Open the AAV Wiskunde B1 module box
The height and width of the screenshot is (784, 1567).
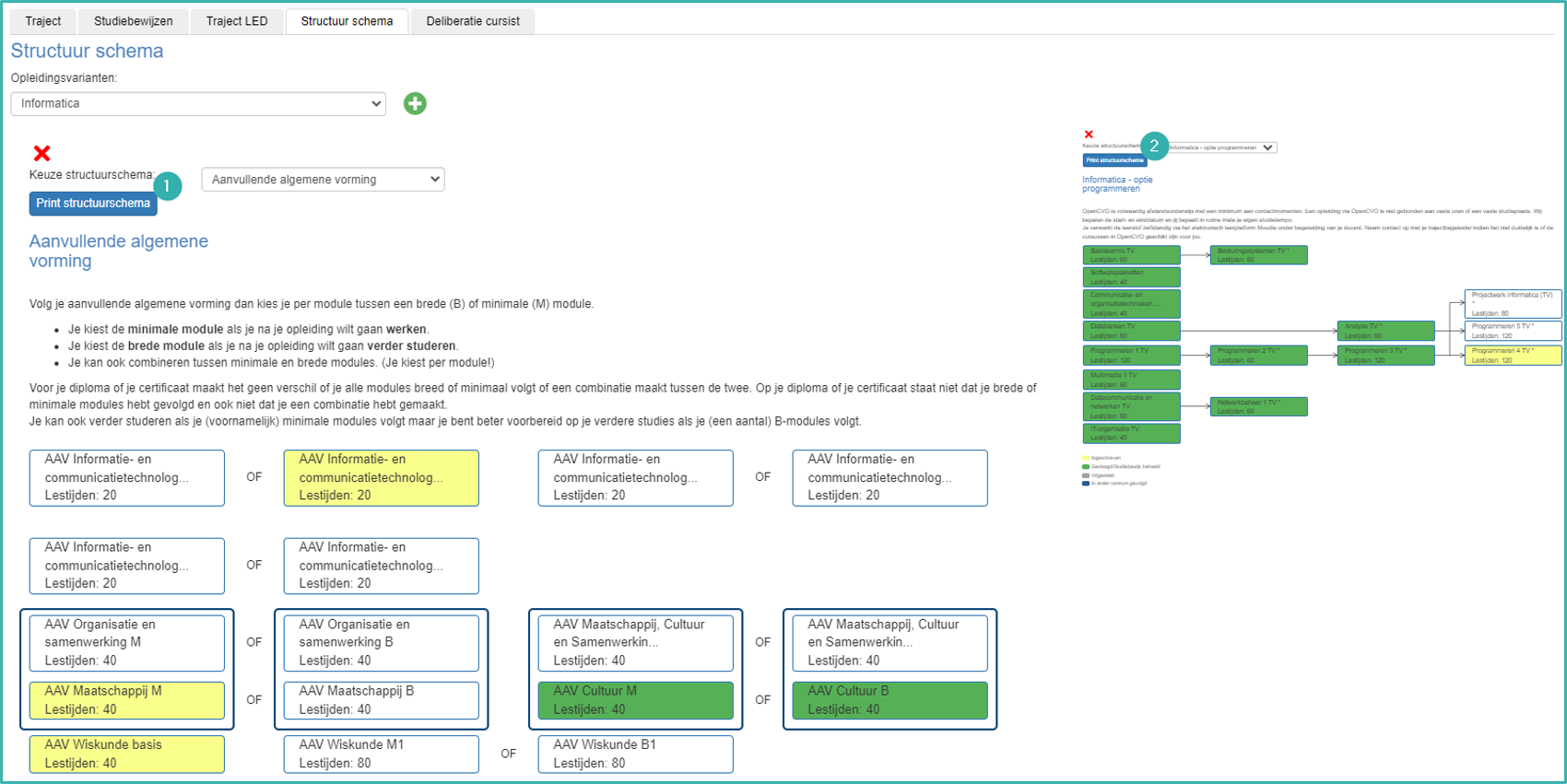pyautogui.click(x=636, y=755)
